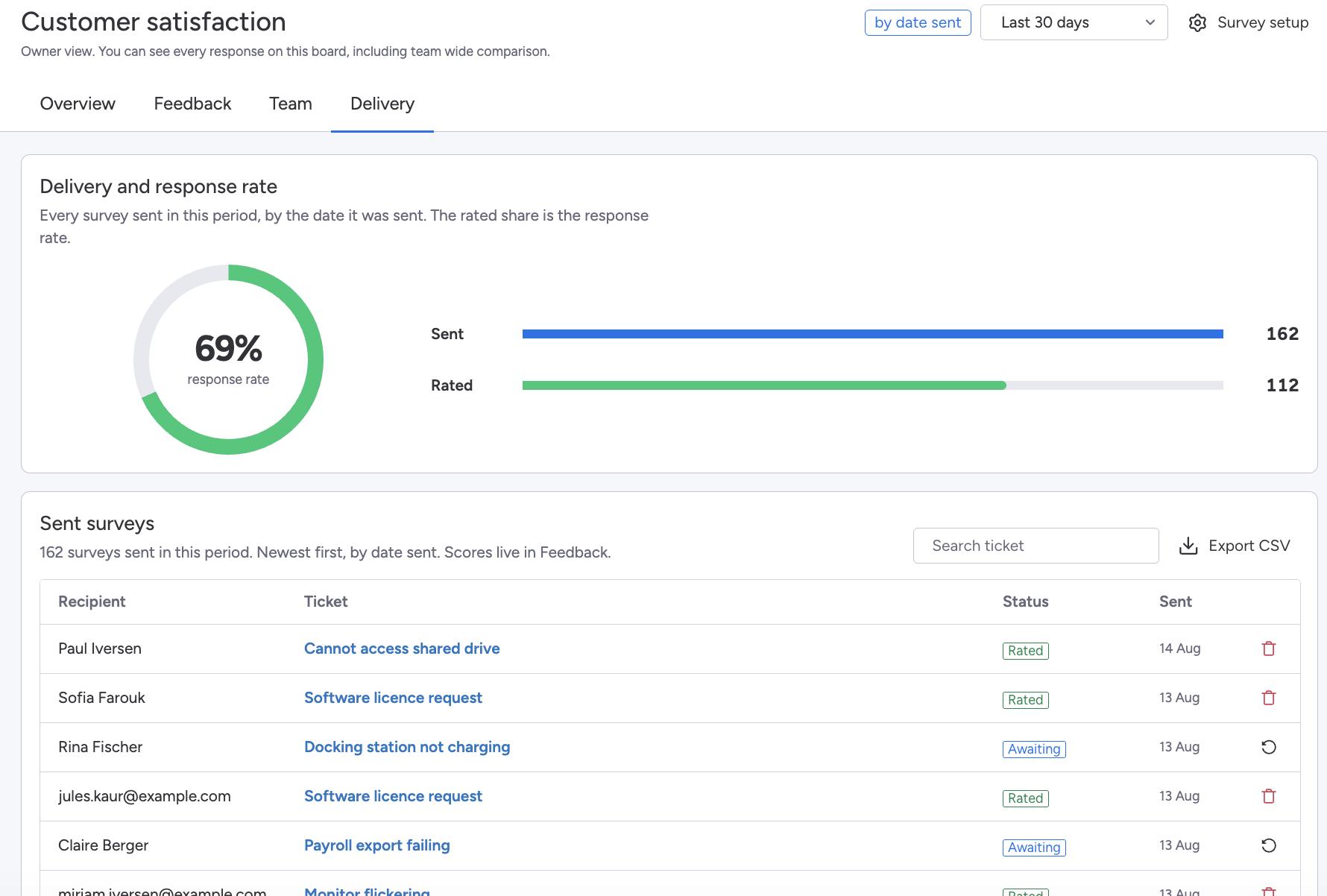
Task: Open Sofia Farouk's Software licence request ticket
Action: tap(393, 698)
